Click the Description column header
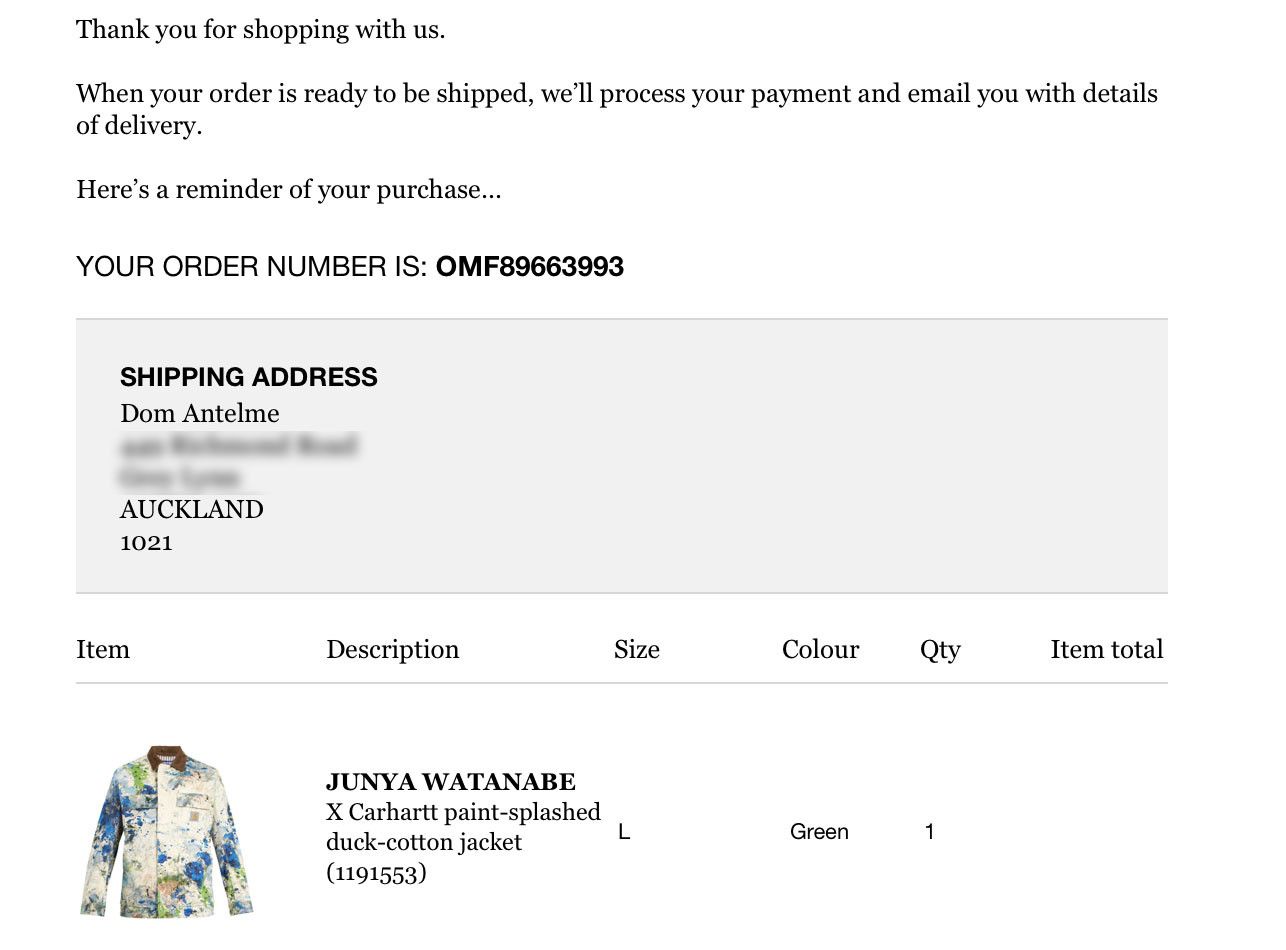 (392, 650)
